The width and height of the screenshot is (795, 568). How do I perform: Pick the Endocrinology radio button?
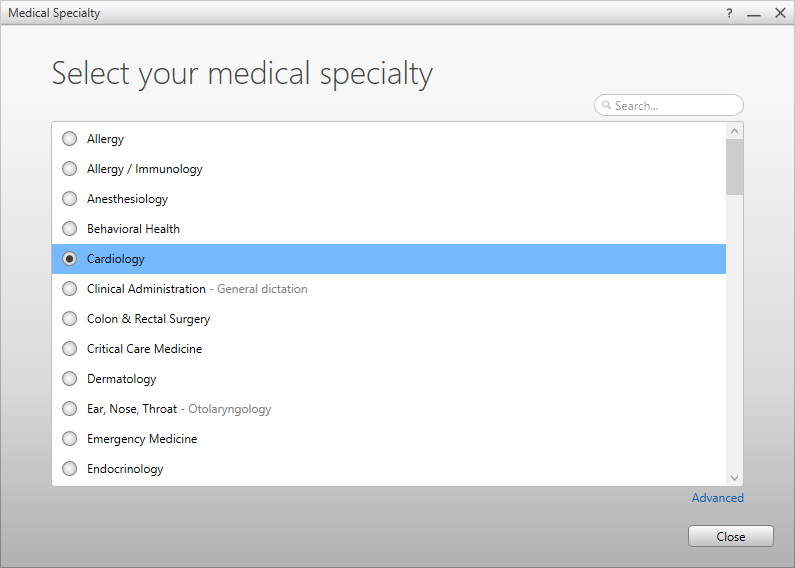coord(69,469)
